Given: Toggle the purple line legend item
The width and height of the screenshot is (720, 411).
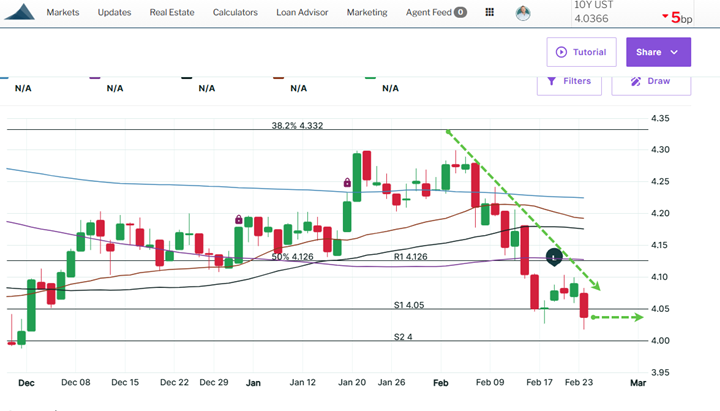Looking at the screenshot, I should point(114,87).
